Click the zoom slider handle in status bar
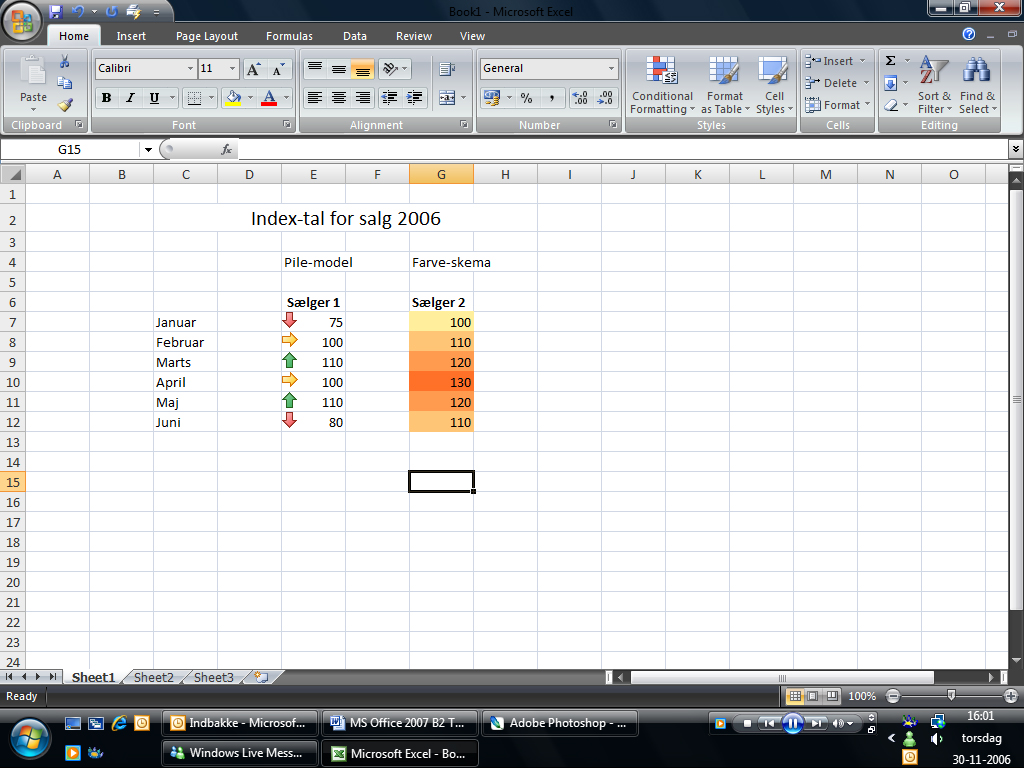1024x768 pixels. click(951, 695)
